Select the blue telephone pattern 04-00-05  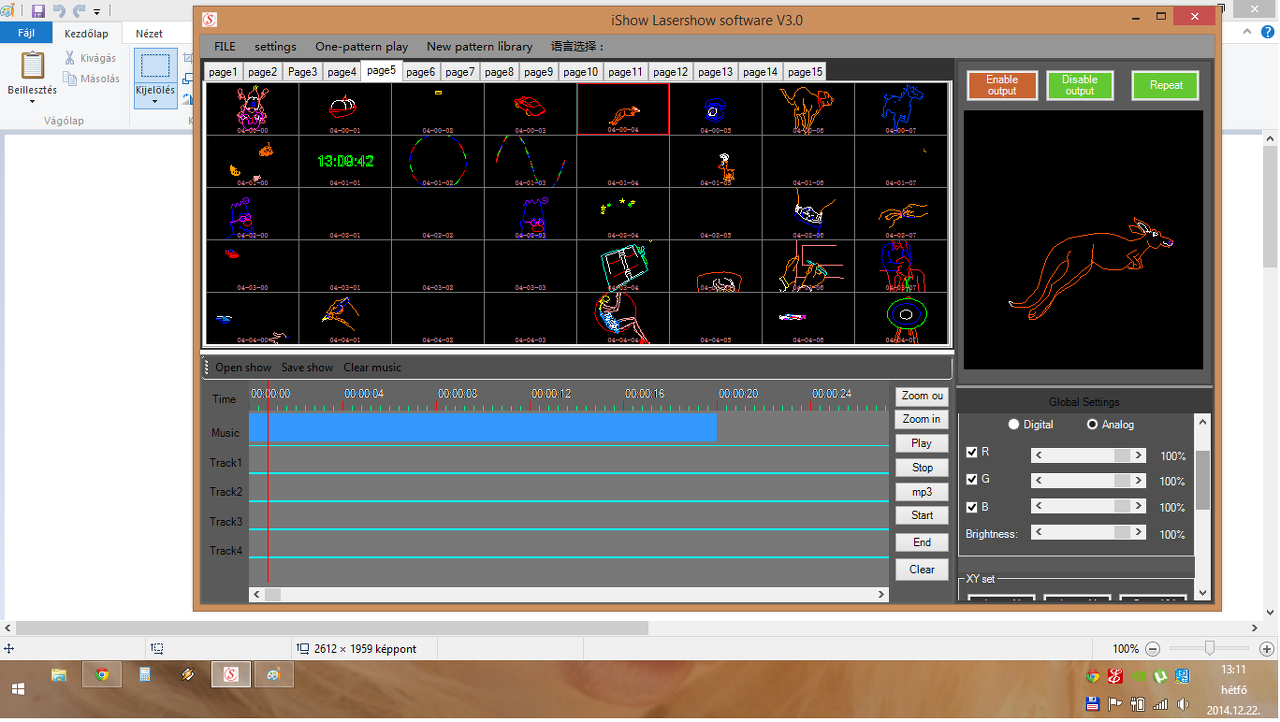tap(715, 108)
